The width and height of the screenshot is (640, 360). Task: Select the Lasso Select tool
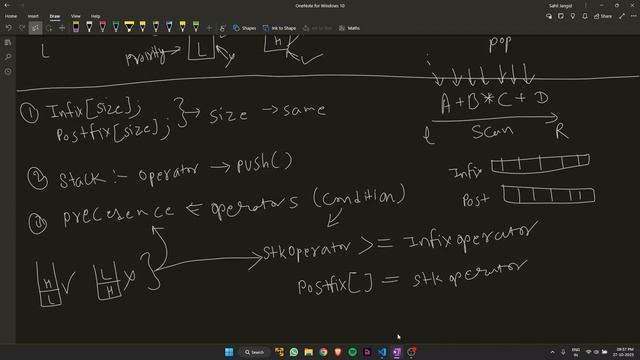pyautogui.click(x=49, y=28)
